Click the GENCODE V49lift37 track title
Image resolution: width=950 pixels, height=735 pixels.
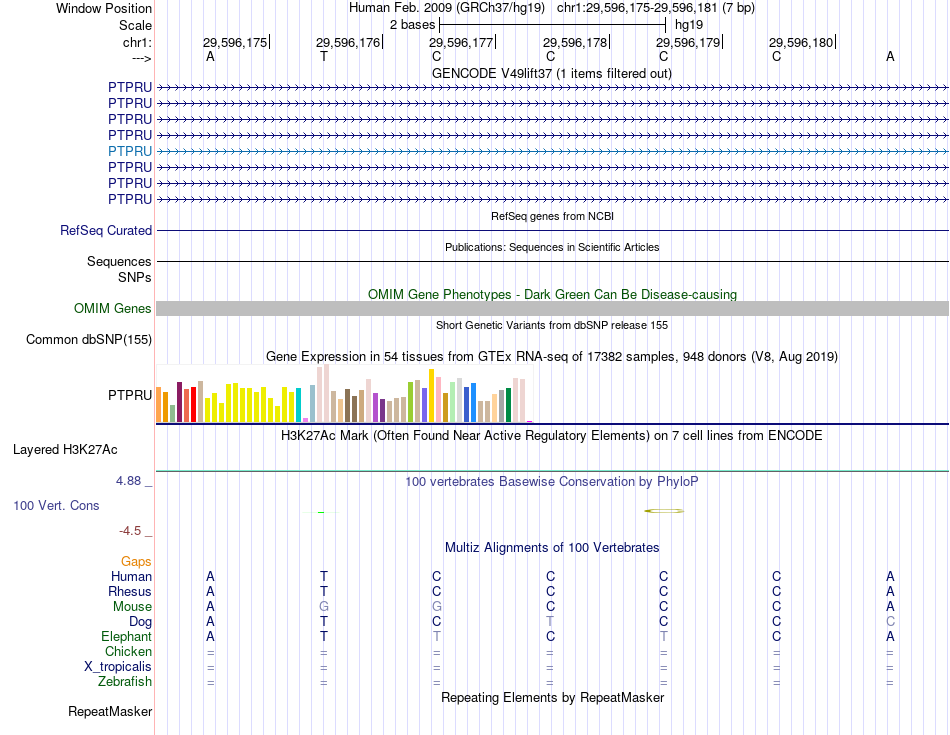click(x=552, y=73)
